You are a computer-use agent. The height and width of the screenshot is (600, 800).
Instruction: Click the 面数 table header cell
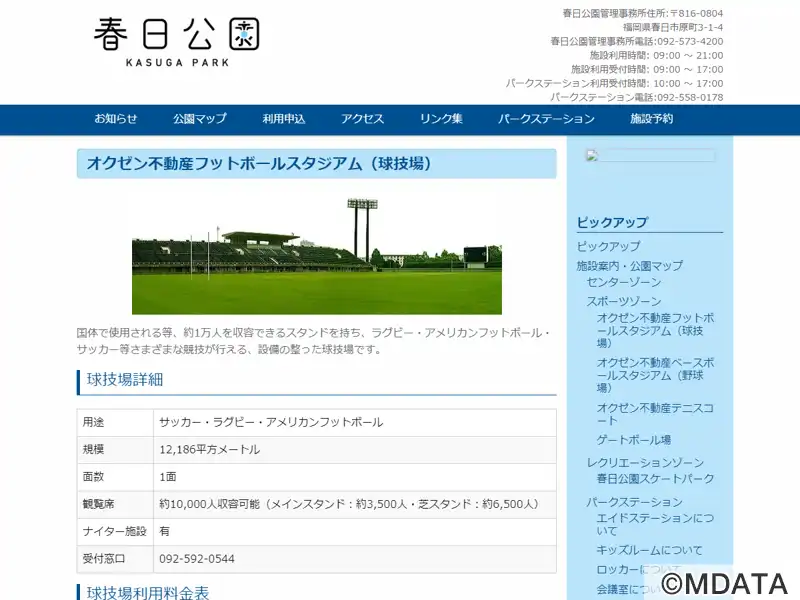(x=115, y=477)
